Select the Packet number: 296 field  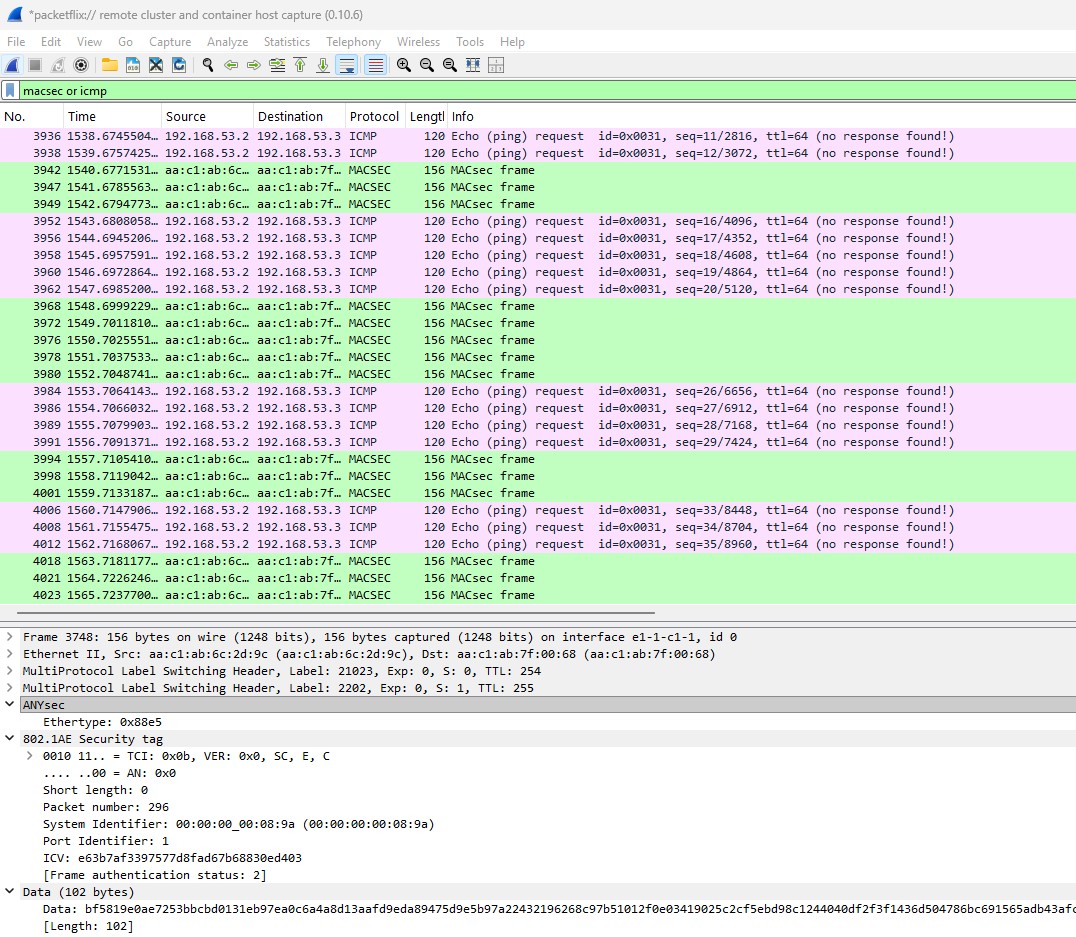pyautogui.click(x=106, y=807)
